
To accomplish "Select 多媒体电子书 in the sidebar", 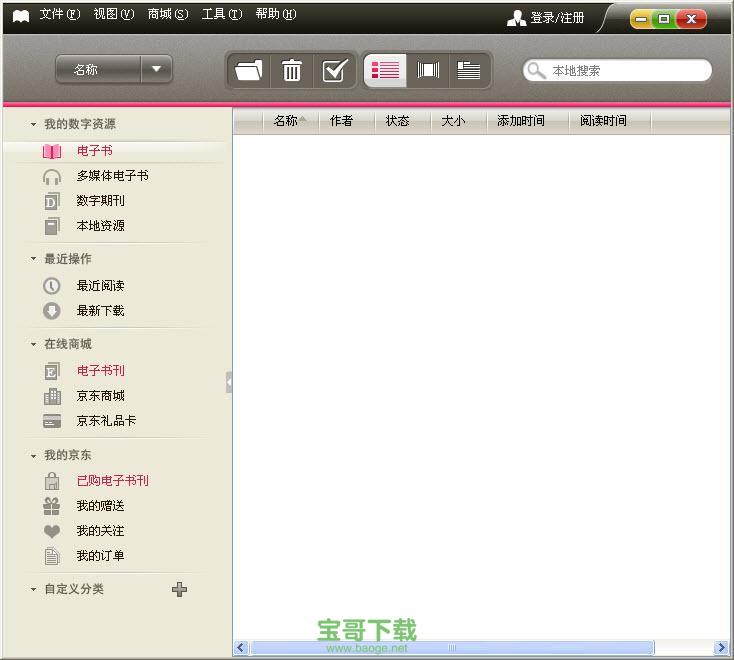I will 113,176.
